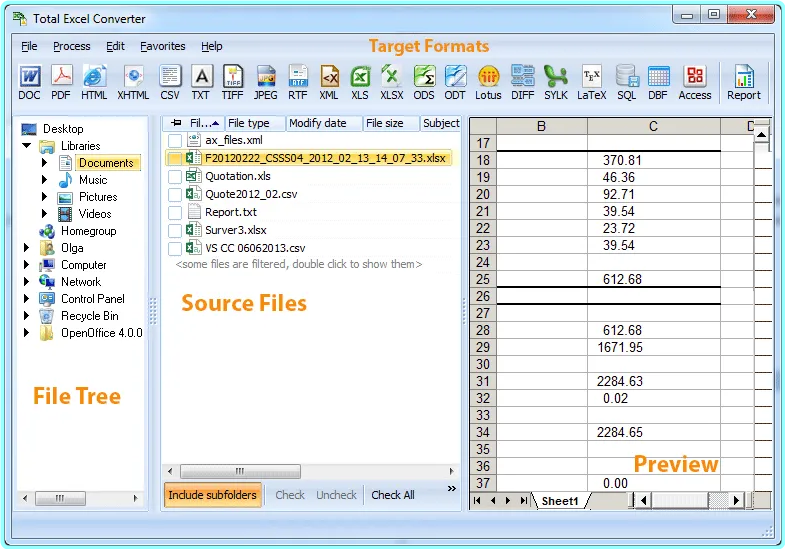Check box for Quote2012_02.csv

click(x=175, y=195)
